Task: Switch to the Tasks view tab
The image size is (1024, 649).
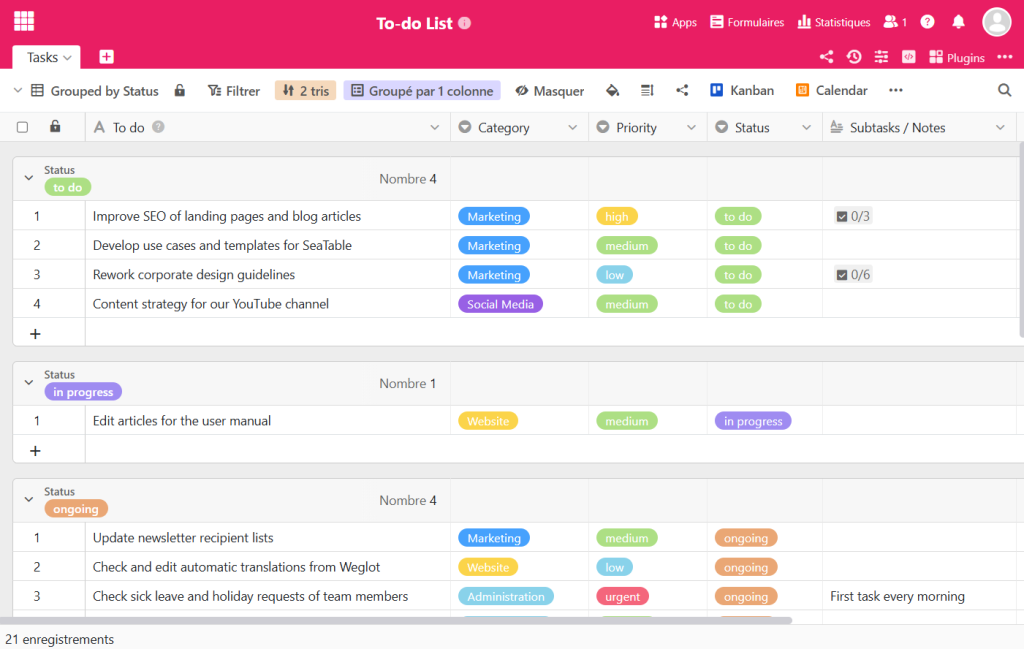Action: click(42, 57)
